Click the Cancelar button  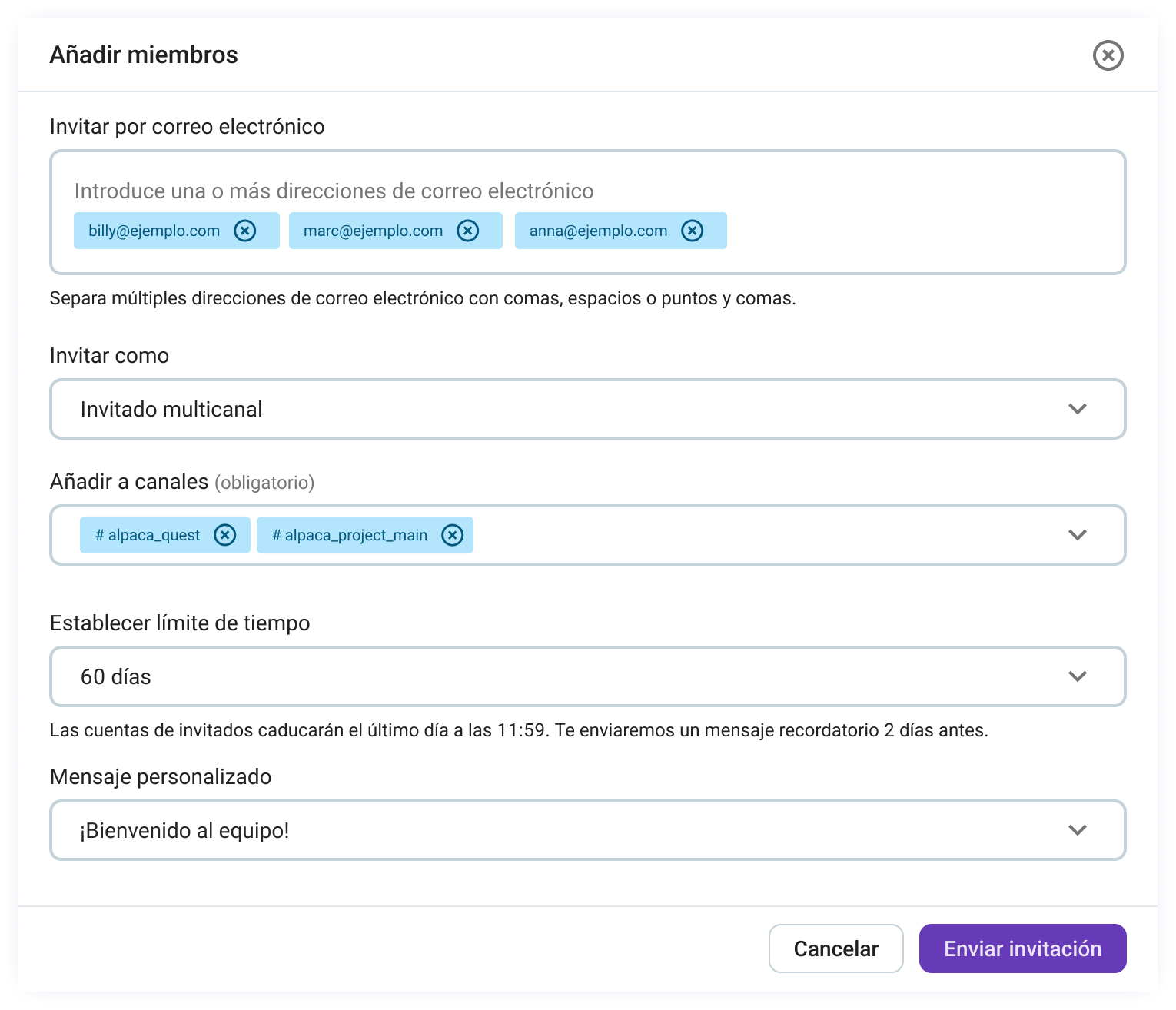pyautogui.click(x=835, y=949)
